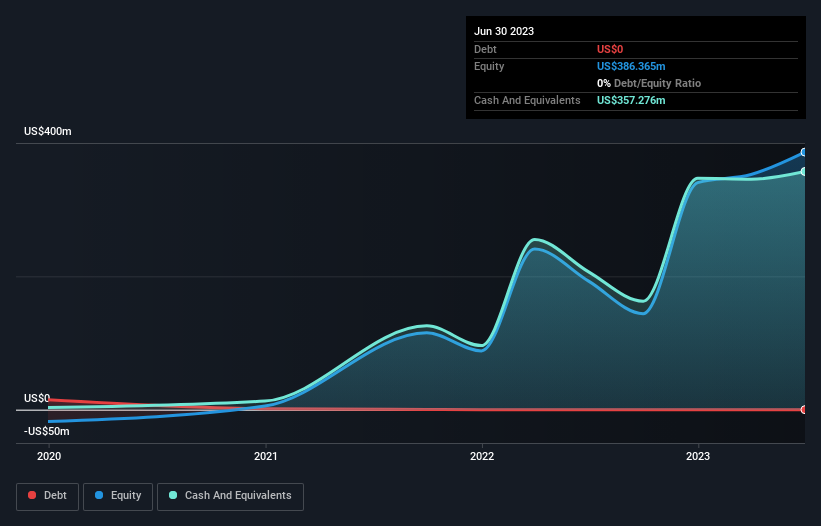Select the teal Cash endpoint marker

point(804,172)
